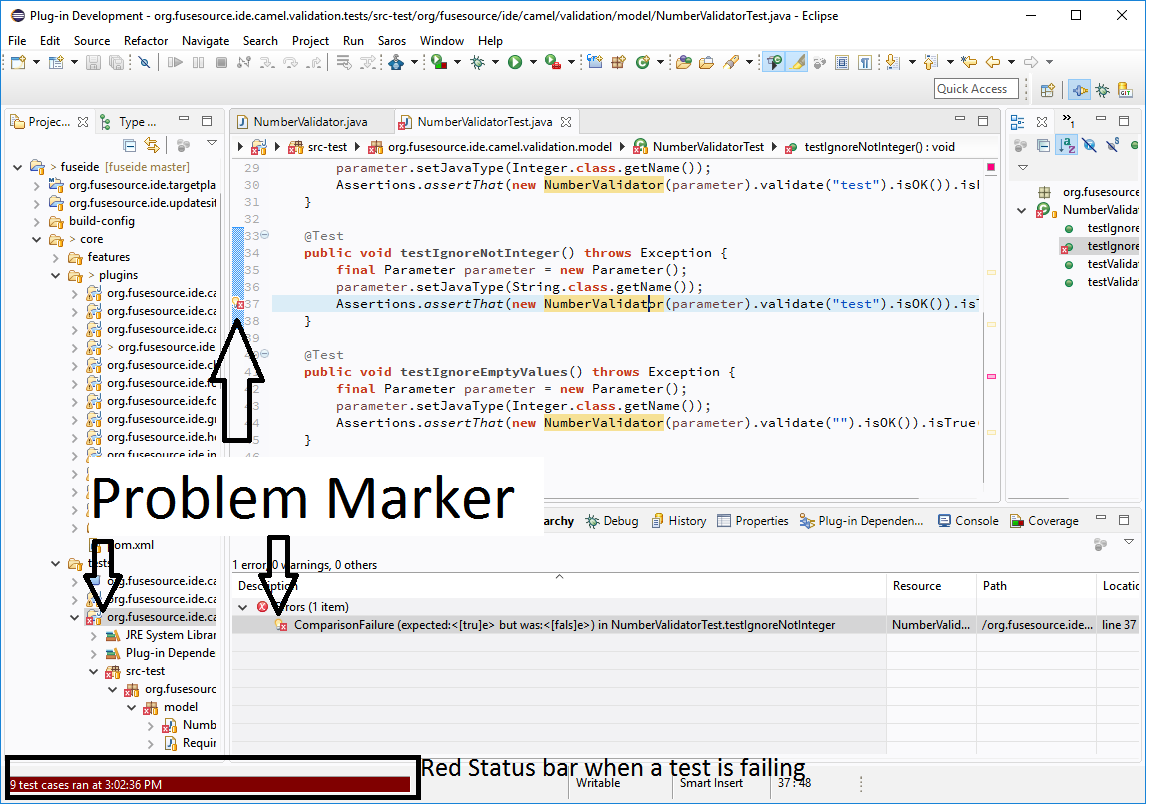Select the ComparisonFailure error row
Viewport: 1152px width, 804px height.
[x=564, y=625]
